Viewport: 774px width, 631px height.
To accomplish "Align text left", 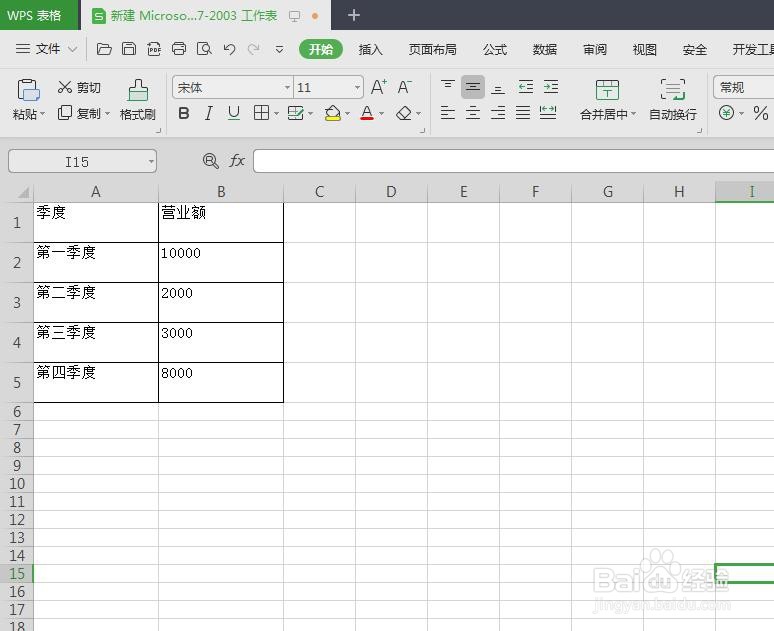I will (448, 113).
